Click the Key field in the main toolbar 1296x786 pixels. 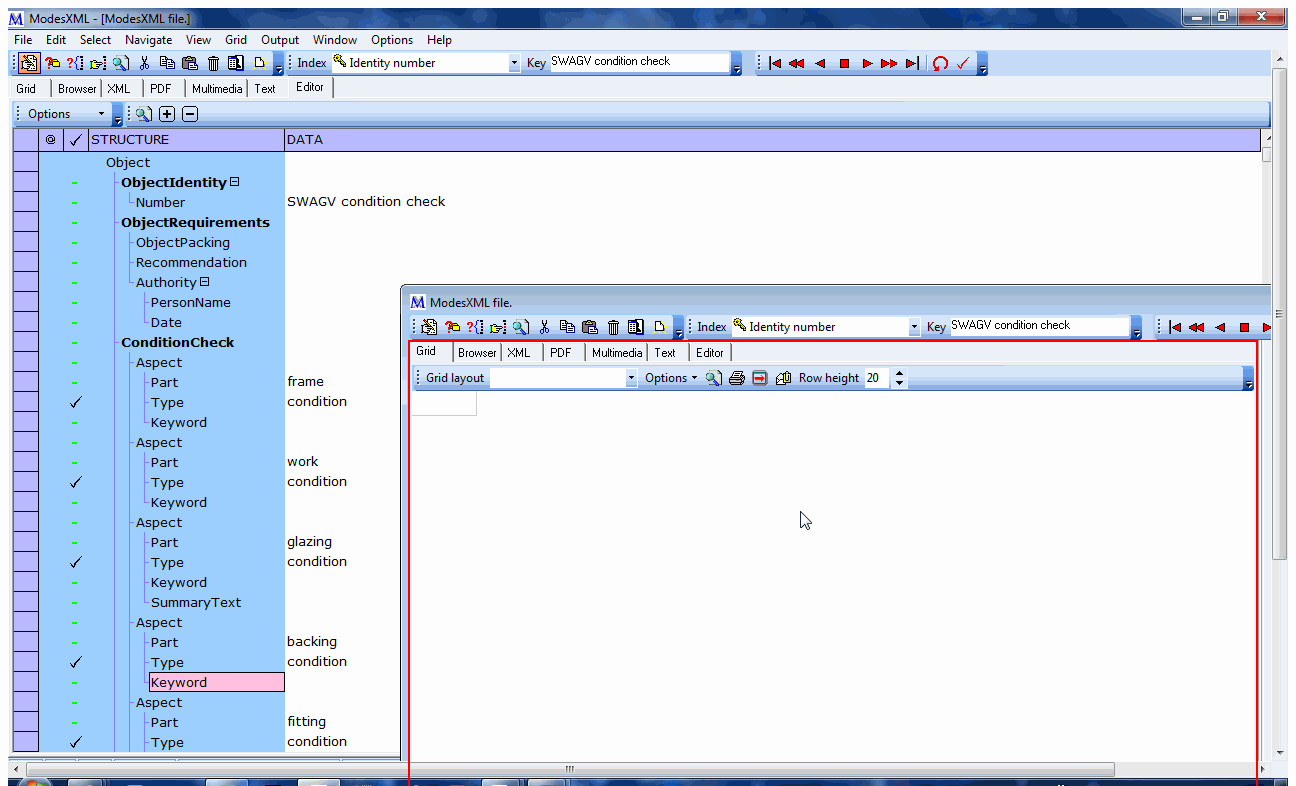tap(640, 62)
